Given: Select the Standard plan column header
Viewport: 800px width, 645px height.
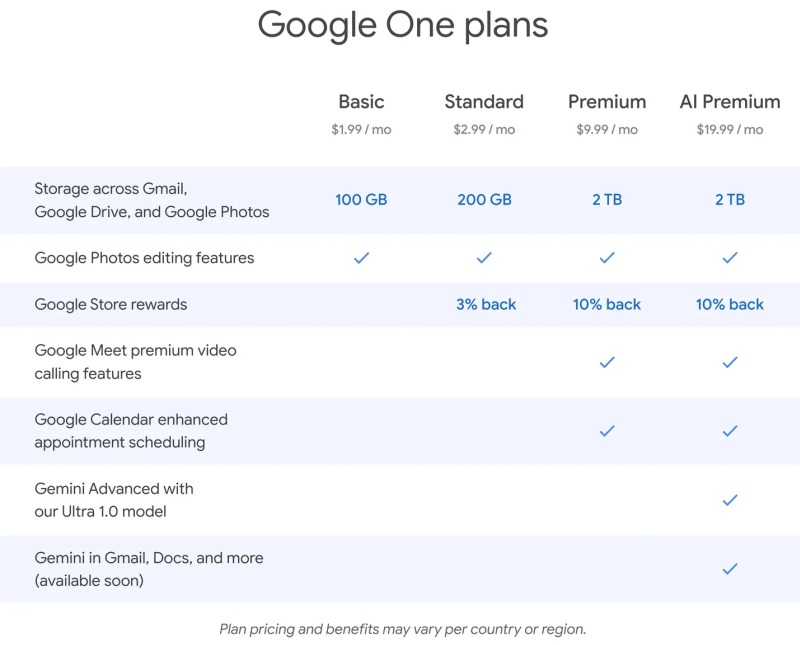Looking at the screenshot, I should coord(484,102).
